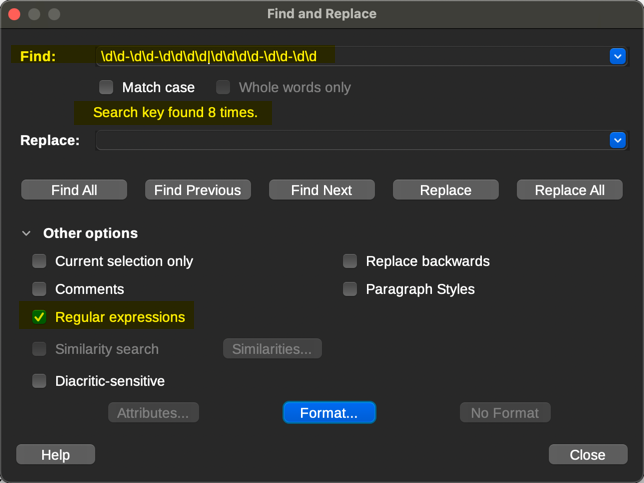The width and height of the screenshot is (644, 483).
Task: Collapse the Other options section
Action: (x=27, y=233)
